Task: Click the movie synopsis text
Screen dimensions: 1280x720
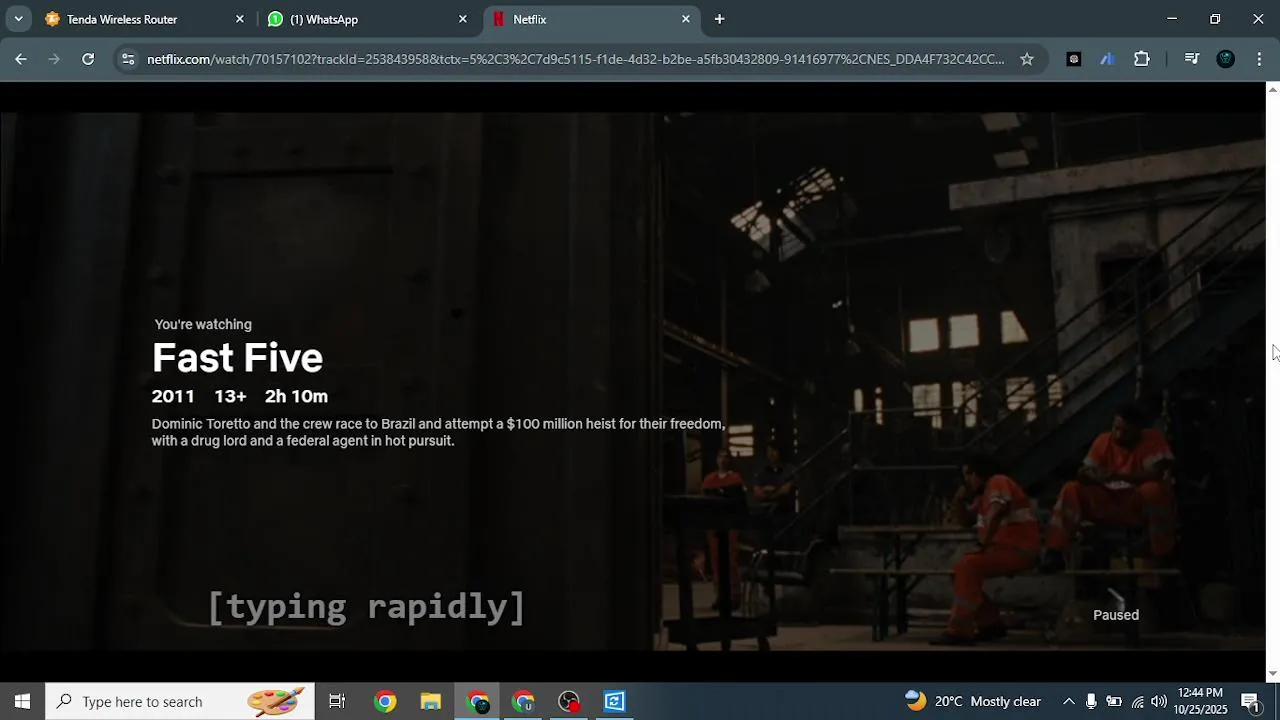Action: tap(438, 432)
